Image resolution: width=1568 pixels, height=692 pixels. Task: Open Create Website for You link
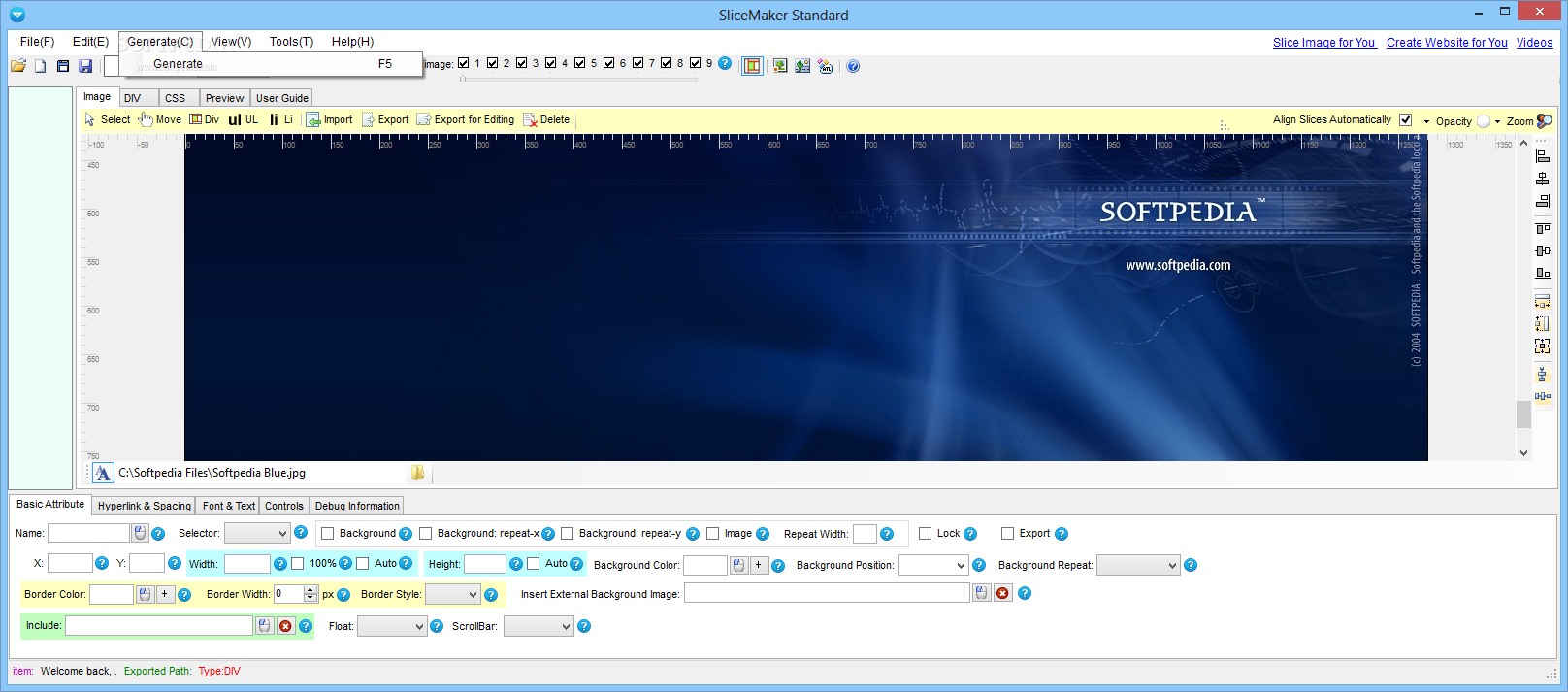(1447, 43)
